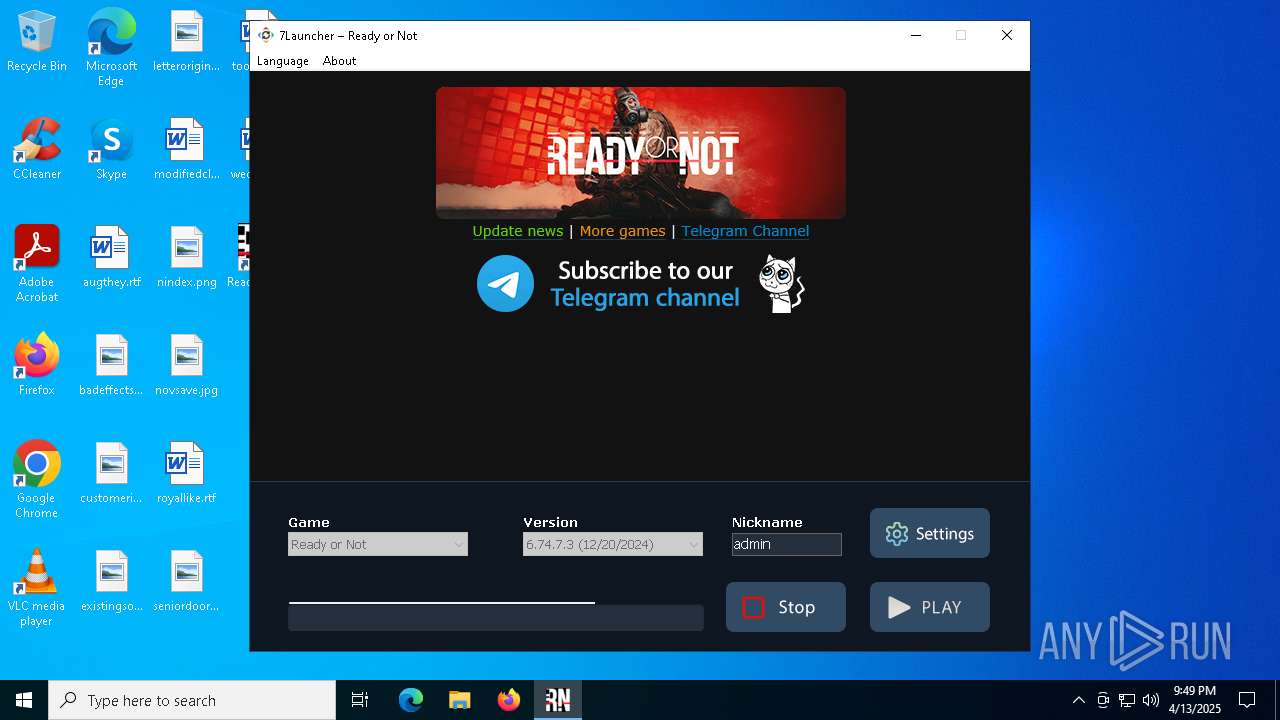Click the Ready or Not banner image
Image resolution: width=1280 pixels, height=720 pixels.
[x=641, y=153]
